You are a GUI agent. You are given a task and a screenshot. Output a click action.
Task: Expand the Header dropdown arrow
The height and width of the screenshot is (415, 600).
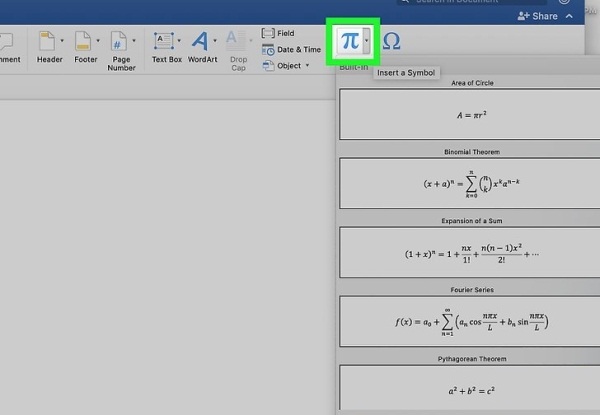64,42
